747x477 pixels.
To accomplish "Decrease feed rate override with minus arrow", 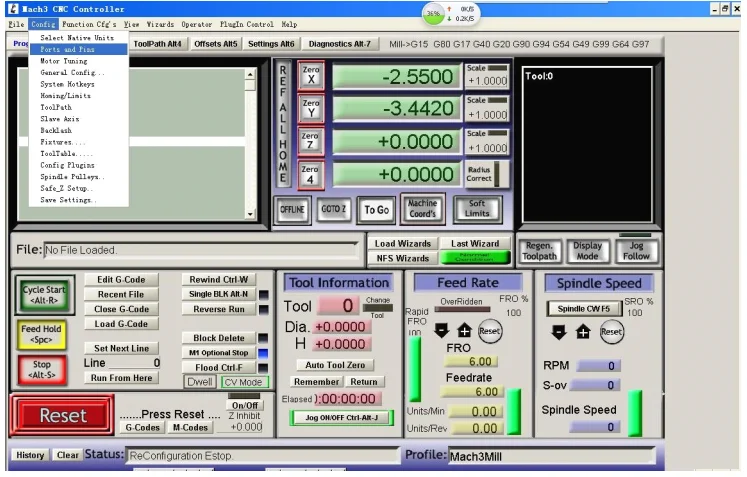I will tap(442, 330).
